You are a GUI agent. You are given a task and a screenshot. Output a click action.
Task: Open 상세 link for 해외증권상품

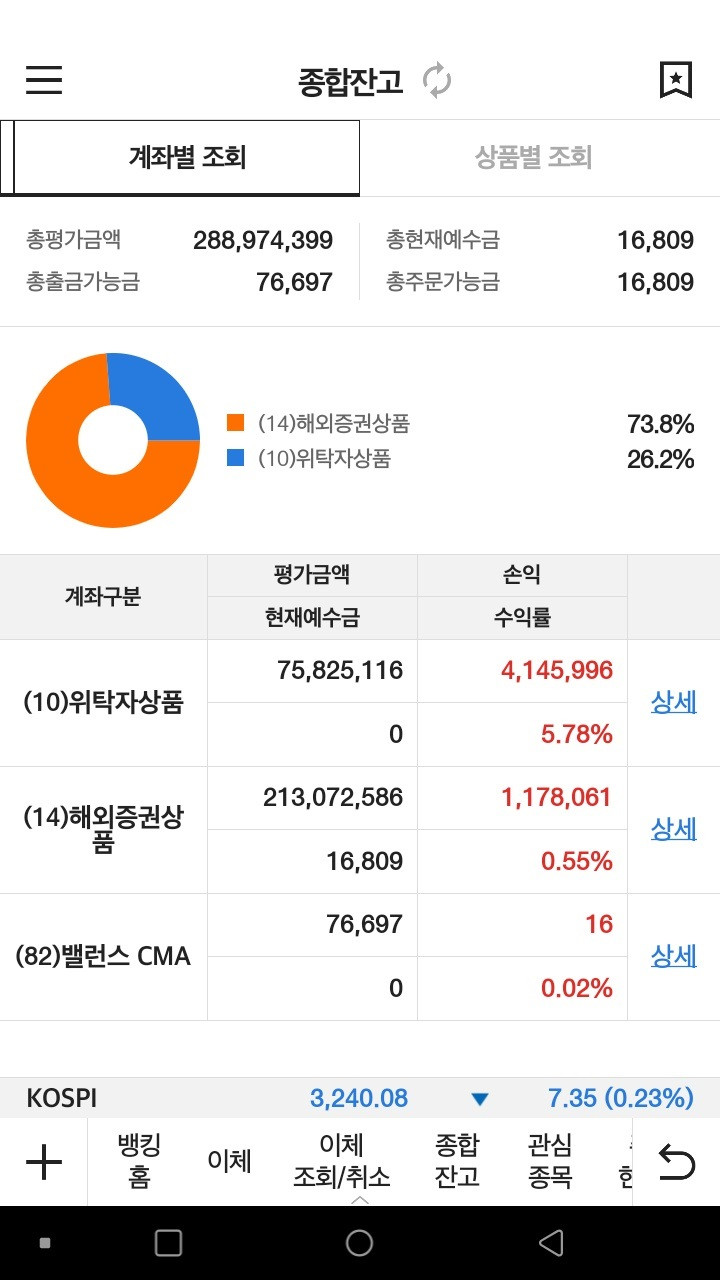point(674,830)
